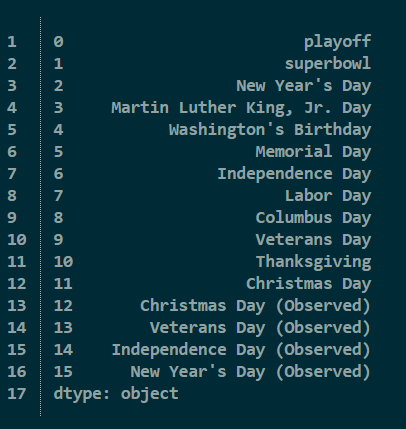Click New Year's Day (Observed) entry
Viewport: 406px width, 429px height.
click(251, 372)
